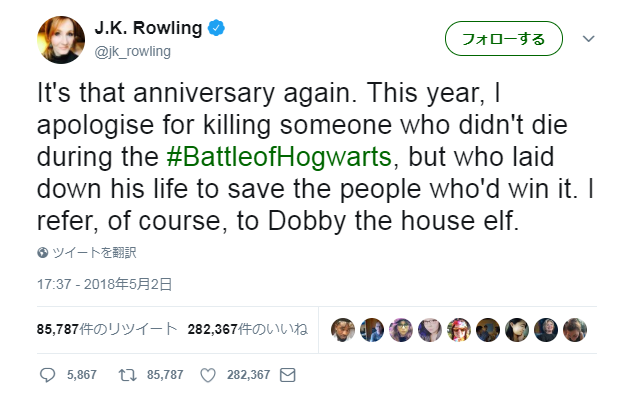Click the blue verified badge
The width and height of the screenshot is (631, 400).
coord(215,29)
